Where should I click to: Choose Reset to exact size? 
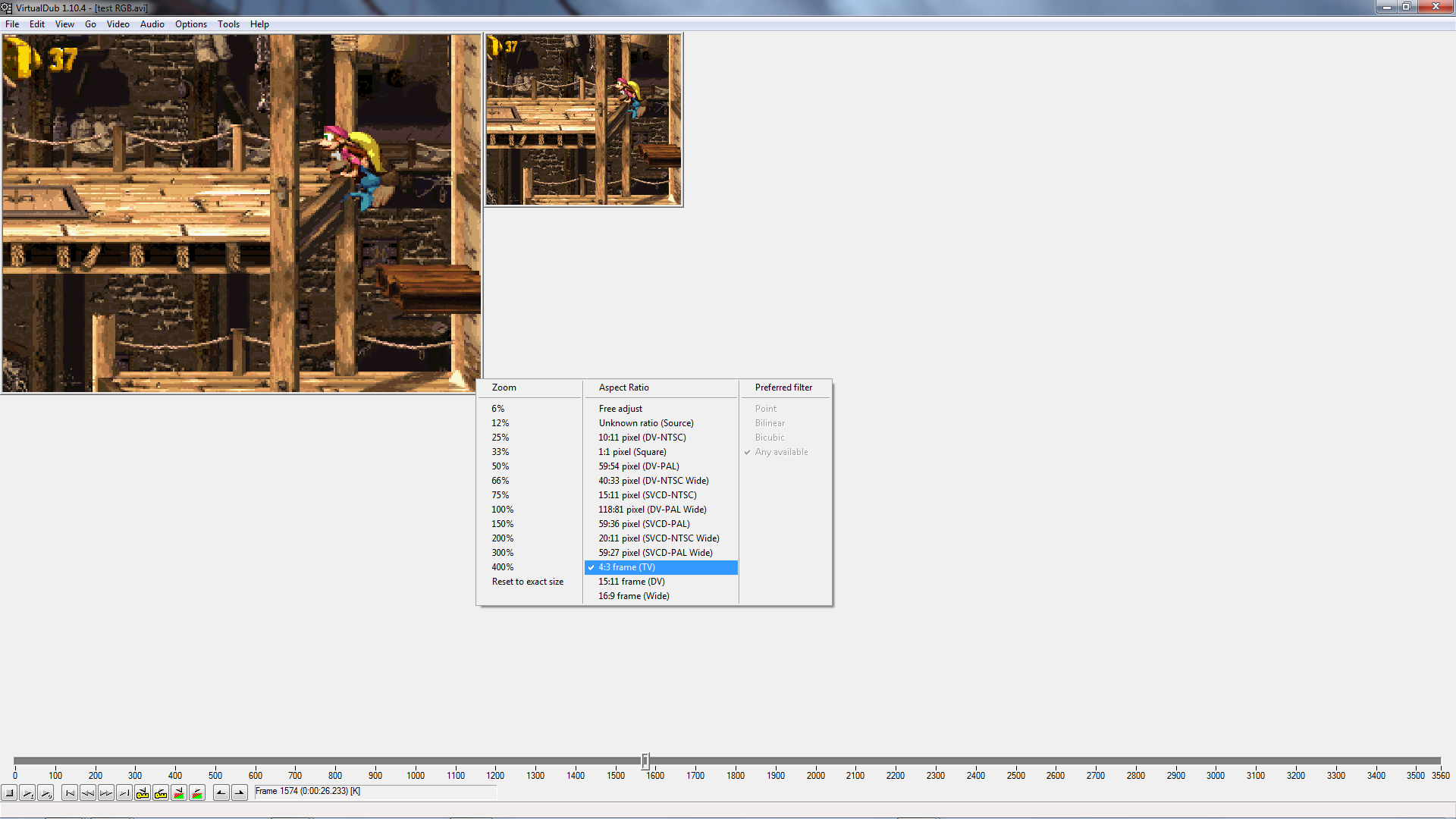[529, 582]
